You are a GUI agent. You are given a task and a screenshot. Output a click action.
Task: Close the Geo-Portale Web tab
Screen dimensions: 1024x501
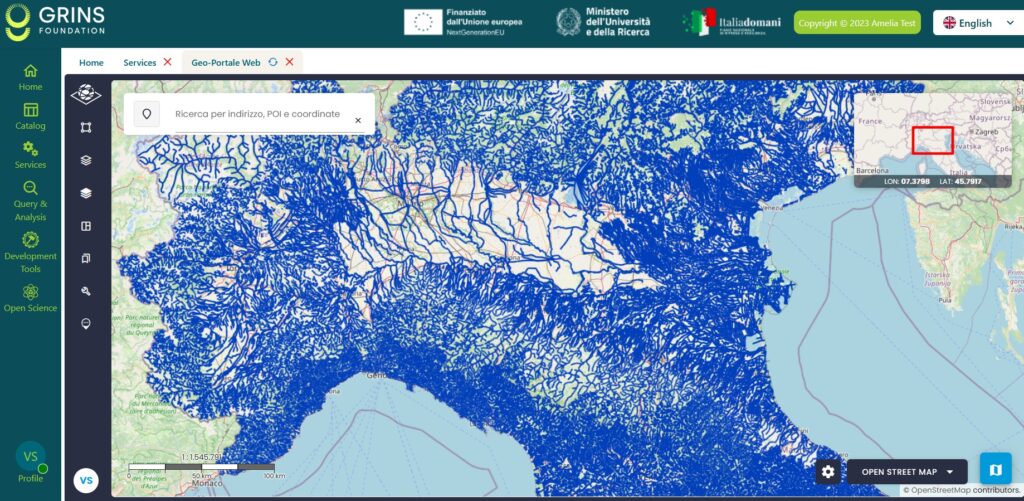(290, 62)
